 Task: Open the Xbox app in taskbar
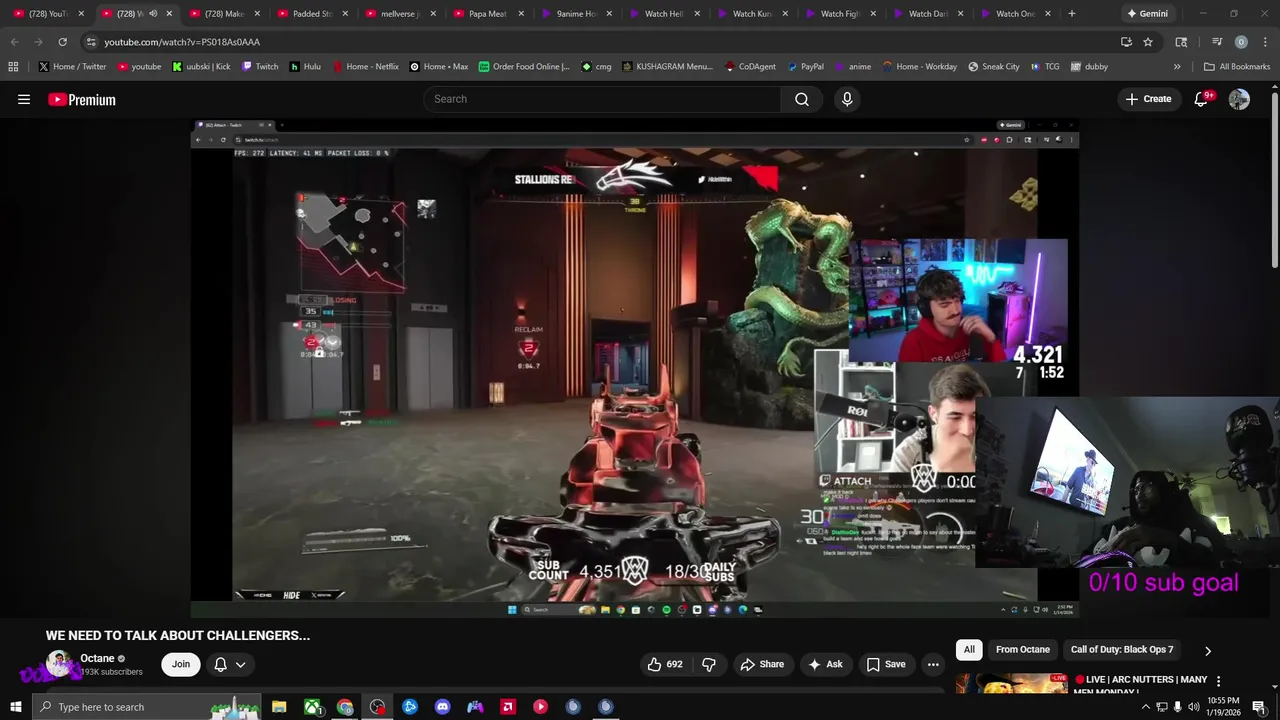pyautogui.click(x=313, y=707)
